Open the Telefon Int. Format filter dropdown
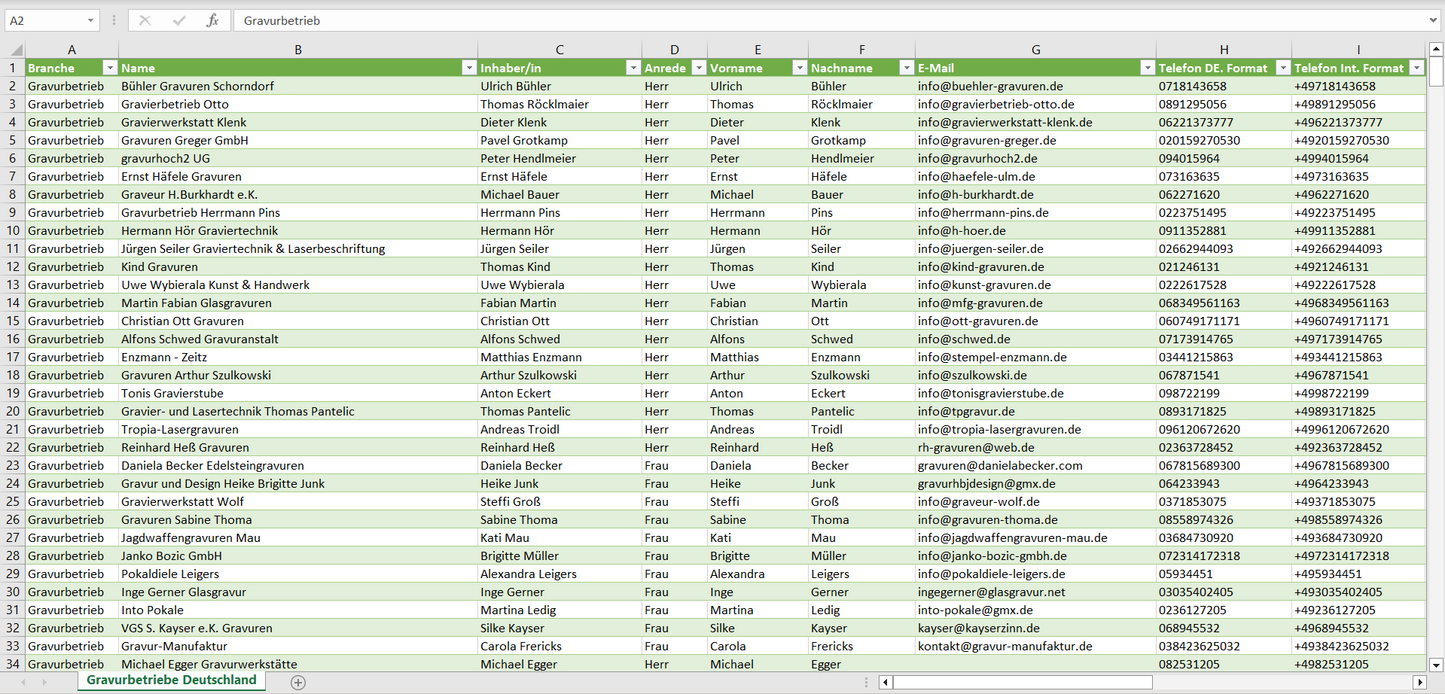1445x694 pixels. pos(1416,68)
